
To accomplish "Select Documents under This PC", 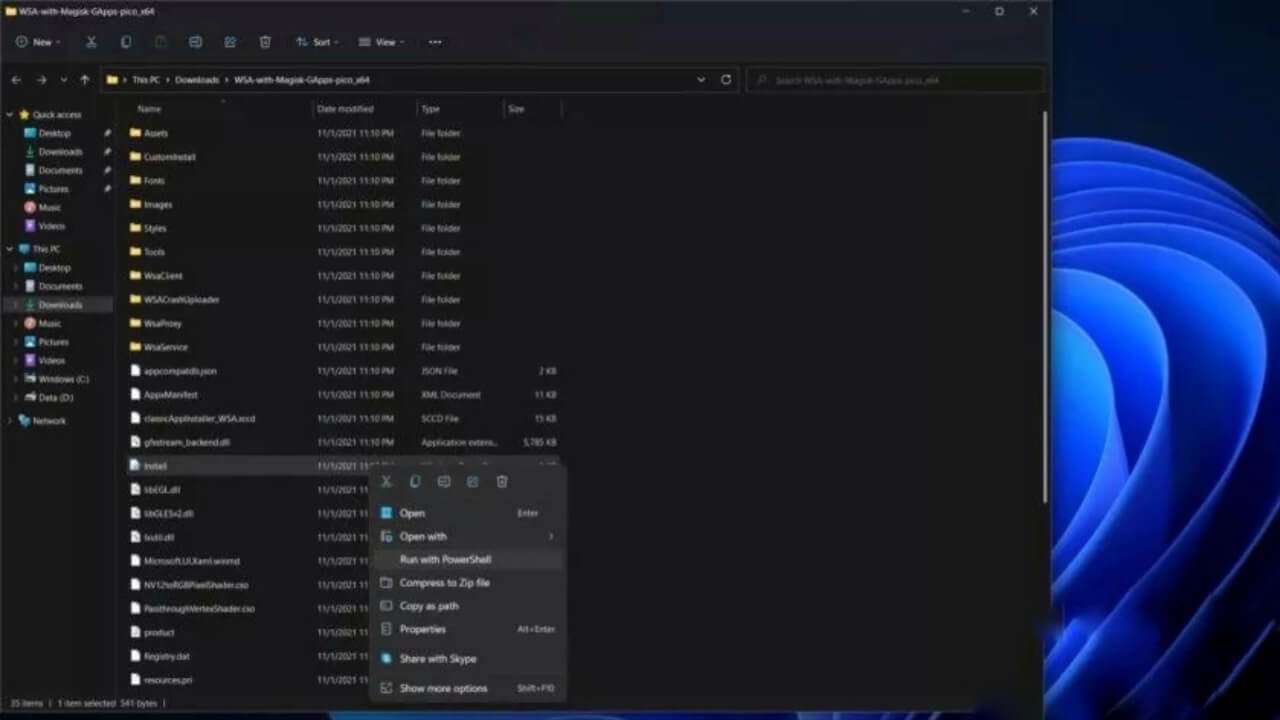I will tap(52, 286).
